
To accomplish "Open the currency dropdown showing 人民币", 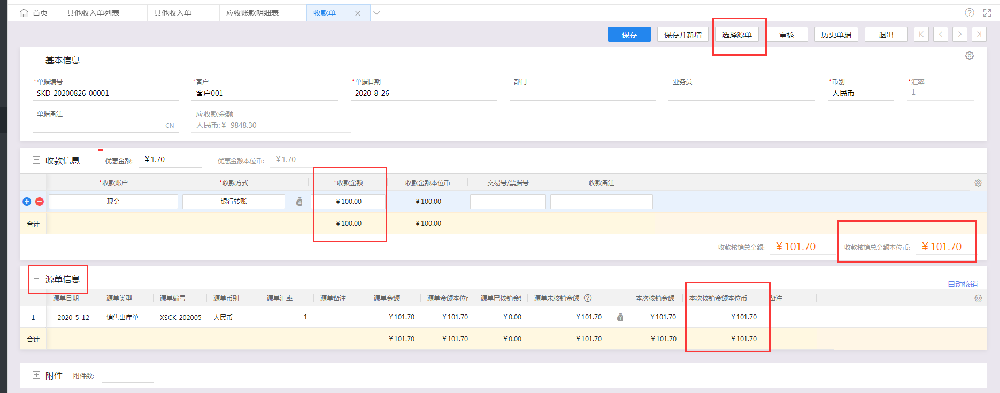I will (862, 93).
